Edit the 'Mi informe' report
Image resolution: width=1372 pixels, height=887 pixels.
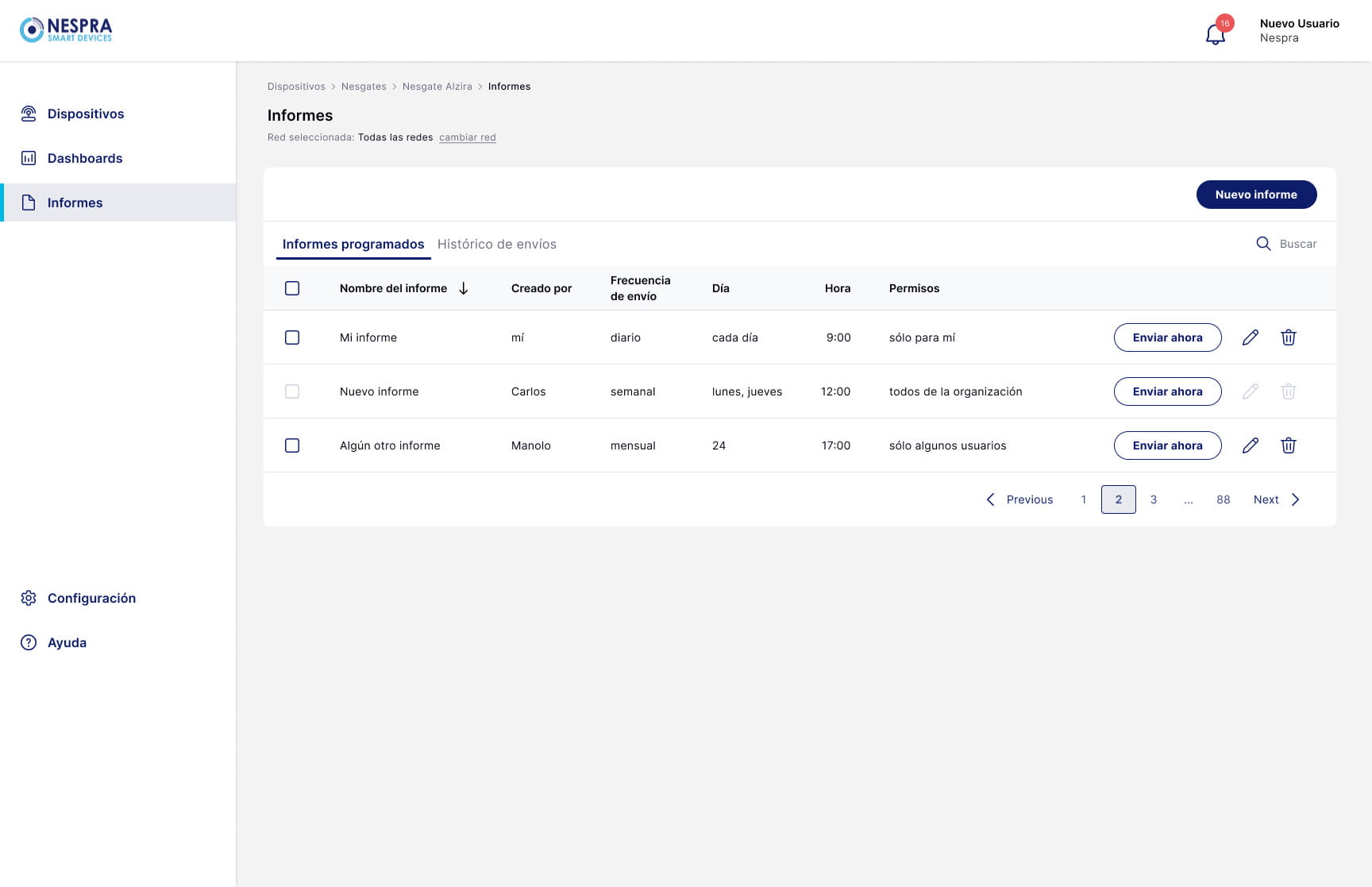click(x=1250, y=337)
